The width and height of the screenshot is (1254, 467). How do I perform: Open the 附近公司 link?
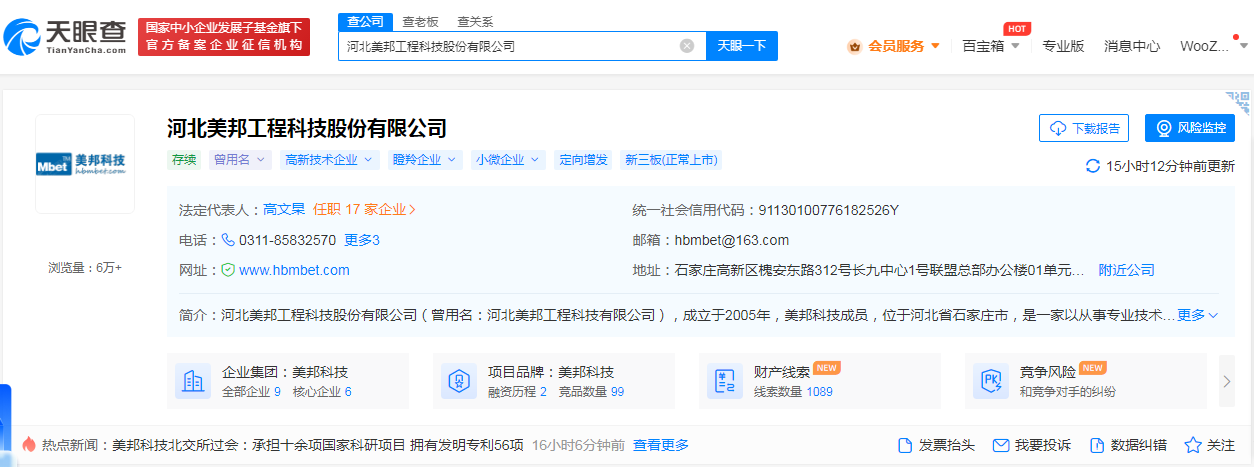1126,270
